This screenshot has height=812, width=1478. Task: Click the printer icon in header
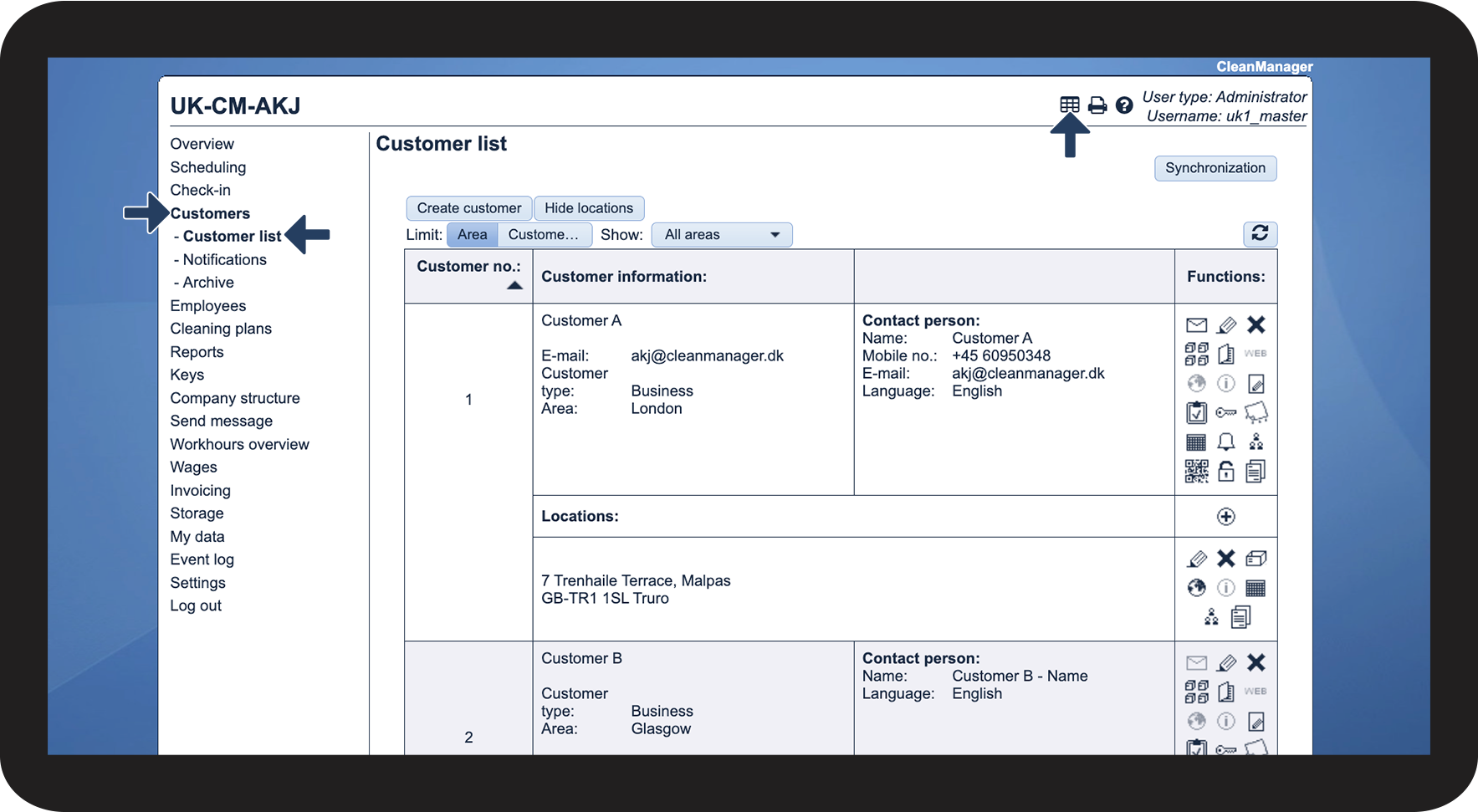1097,105
